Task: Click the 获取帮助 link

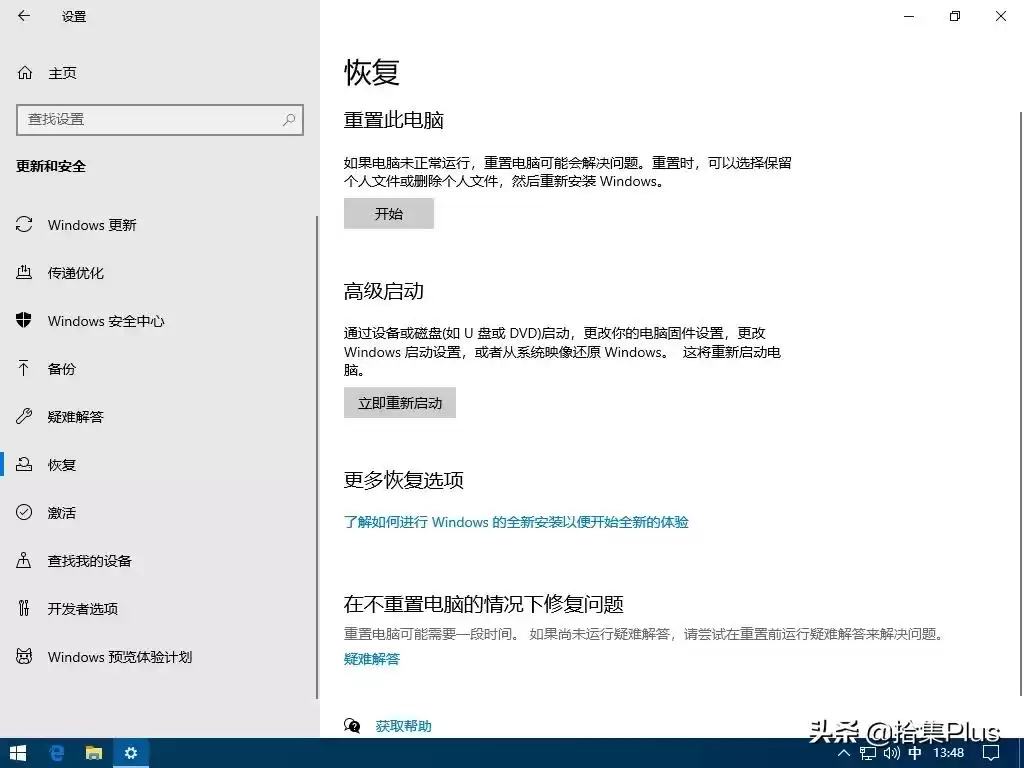Action: pyautogui.click(x=404, y=726)
